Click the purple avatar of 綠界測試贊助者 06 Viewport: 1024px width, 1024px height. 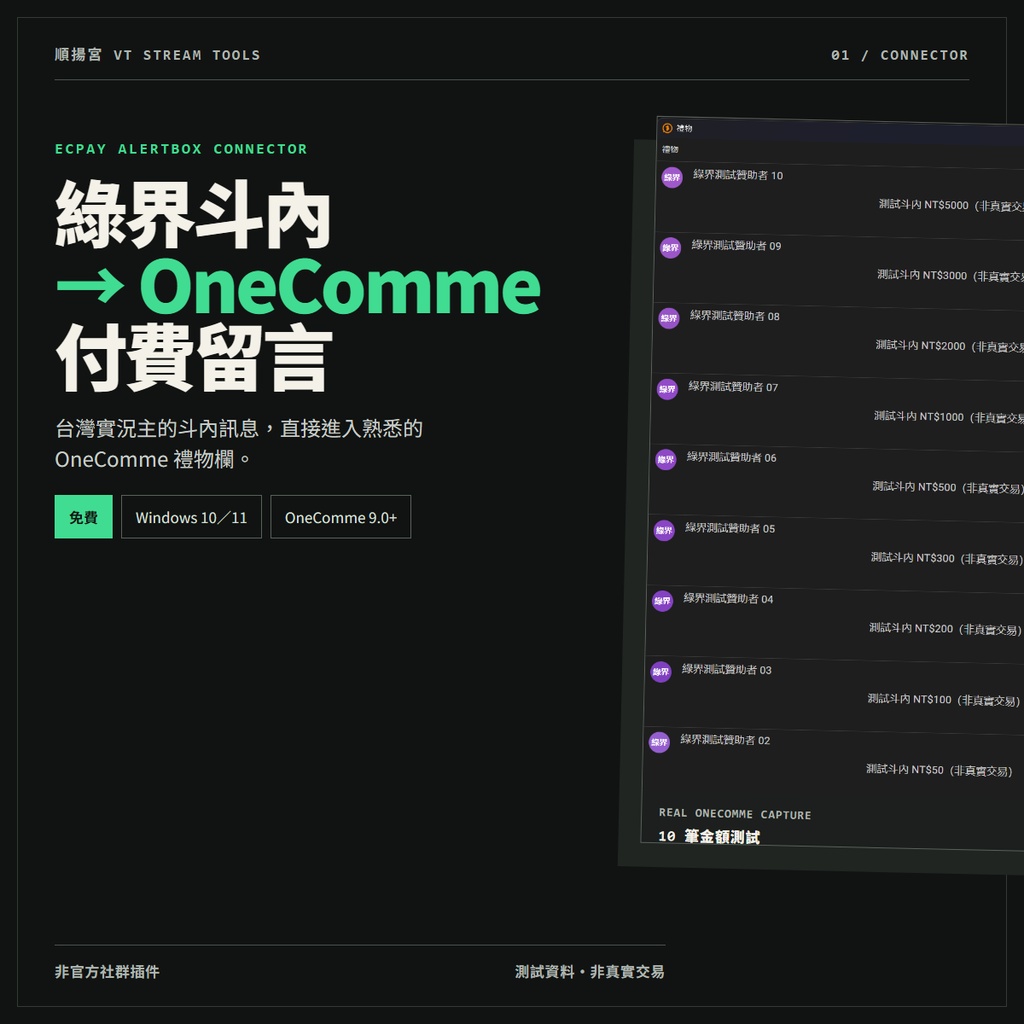pos(665,460)
